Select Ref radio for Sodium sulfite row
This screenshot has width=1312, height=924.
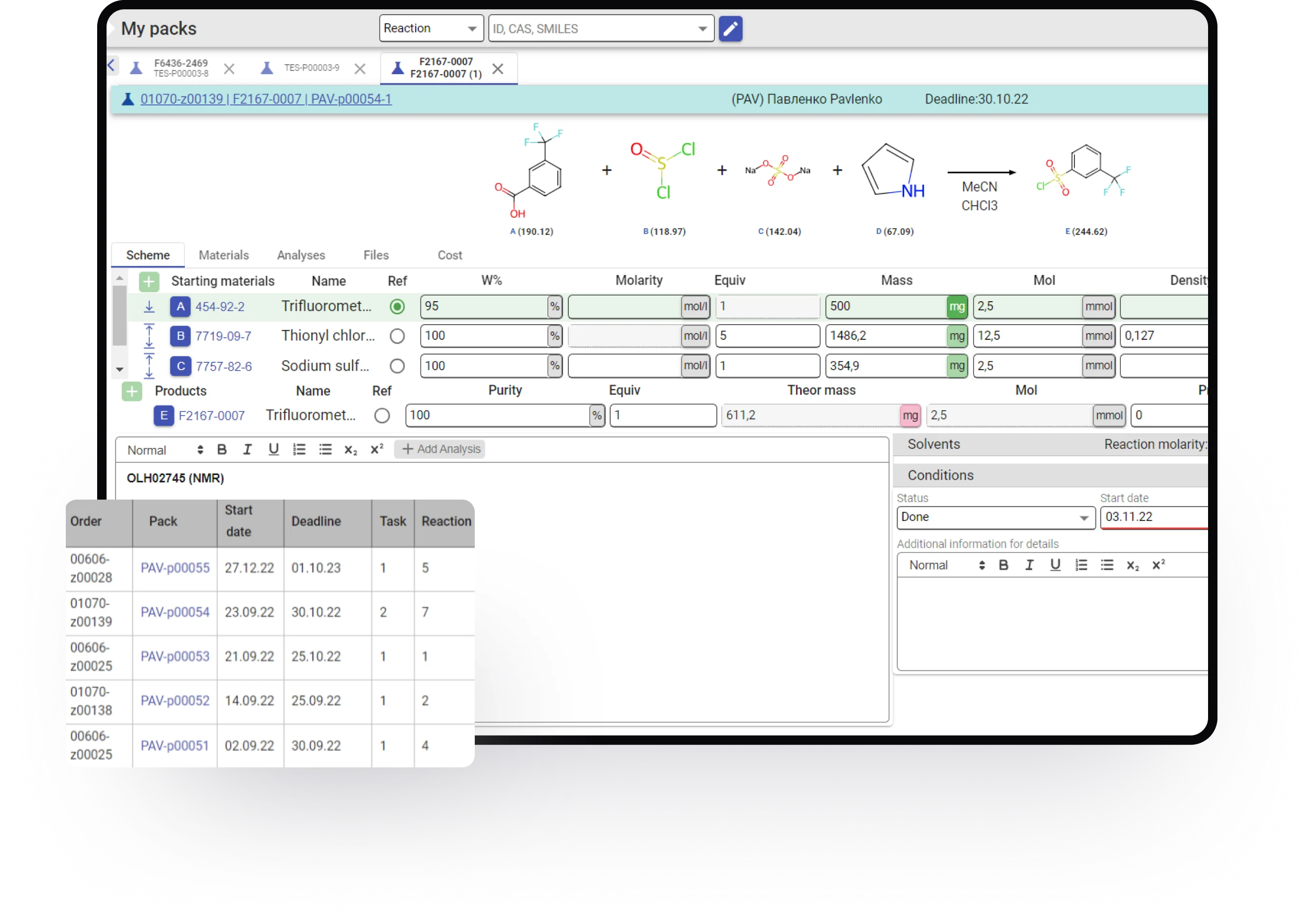[397, 366]
